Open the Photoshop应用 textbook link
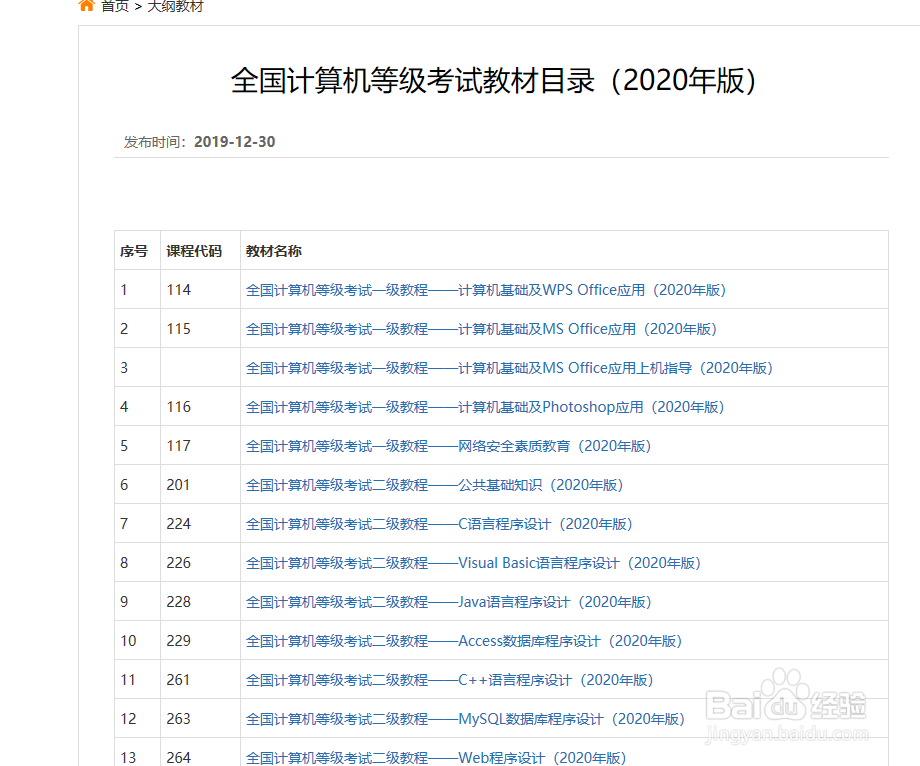920x766 pixels. [x=485, y=407]
